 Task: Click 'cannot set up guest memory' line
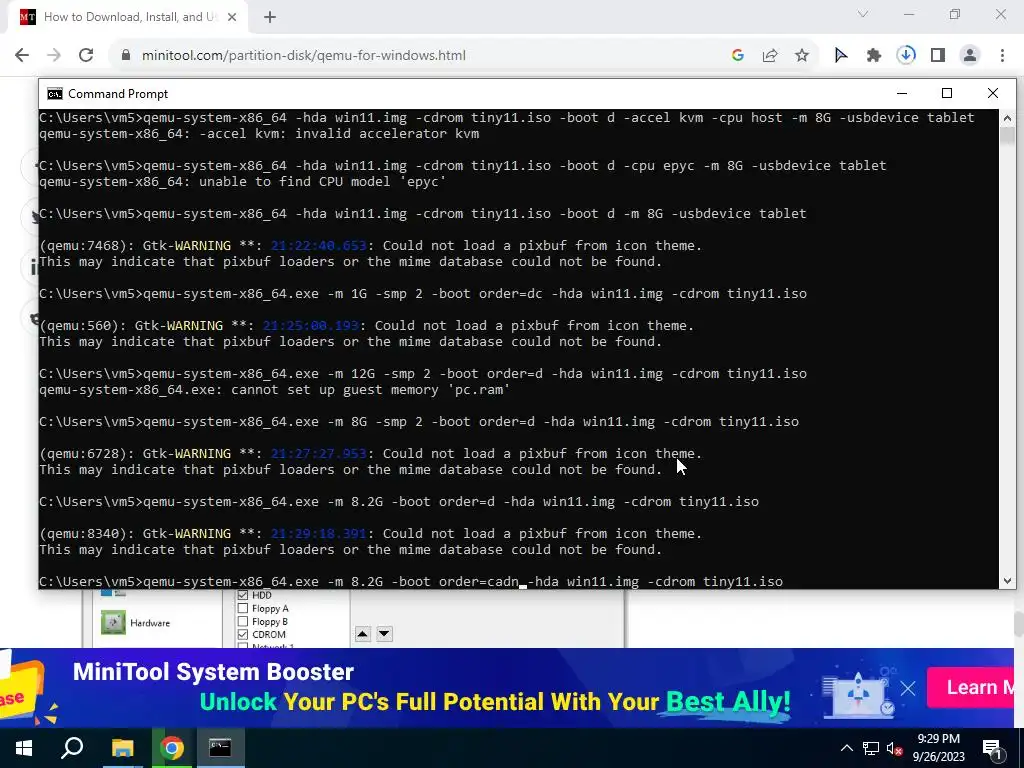point(274,390)
